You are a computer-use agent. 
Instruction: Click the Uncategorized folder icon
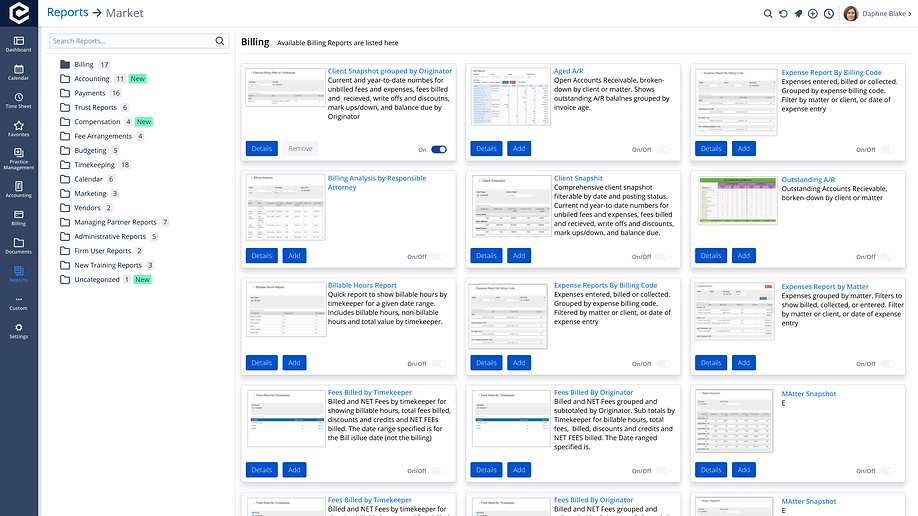65,279
